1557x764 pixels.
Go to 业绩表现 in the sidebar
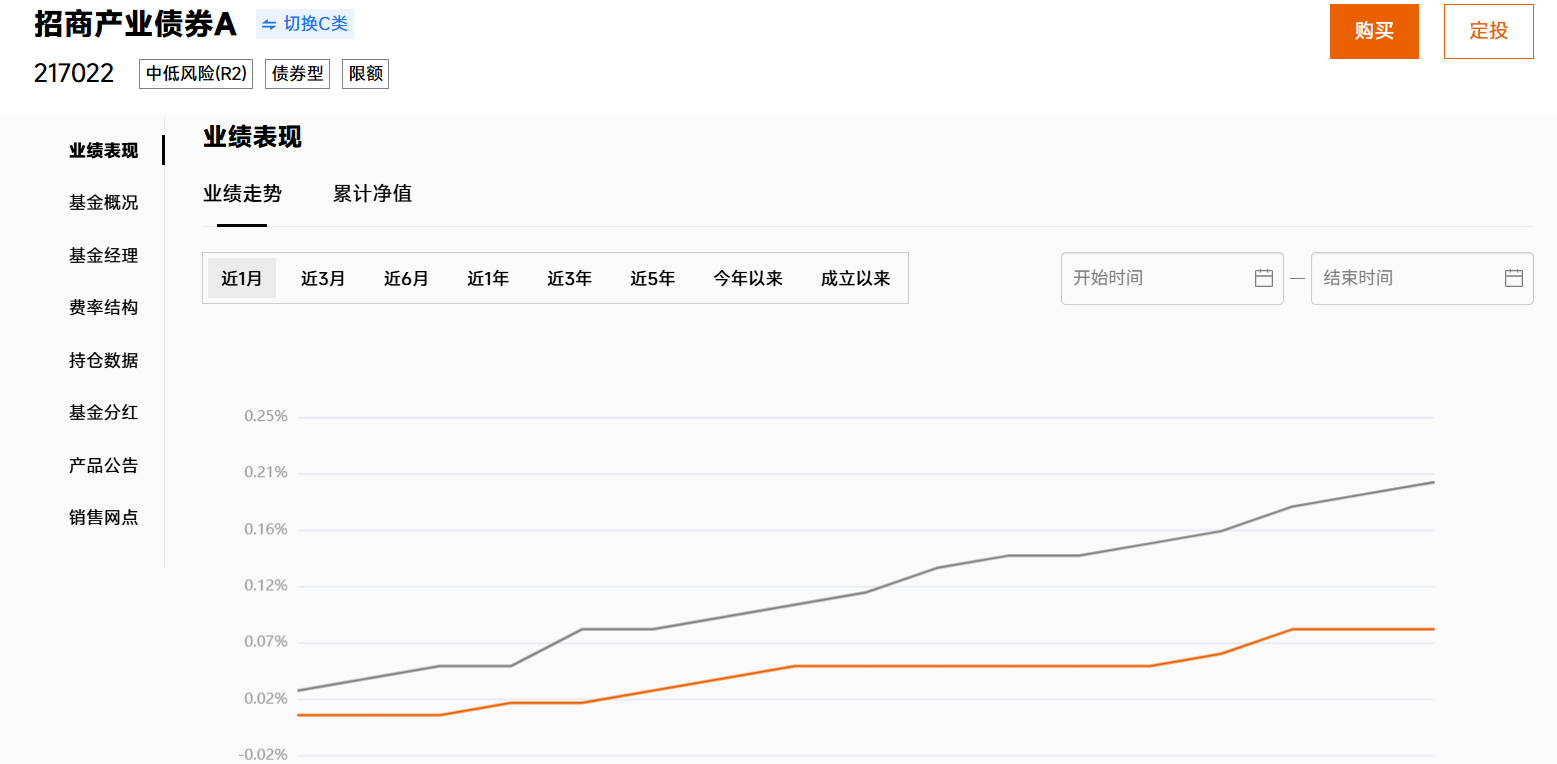[x=103, y=151]
